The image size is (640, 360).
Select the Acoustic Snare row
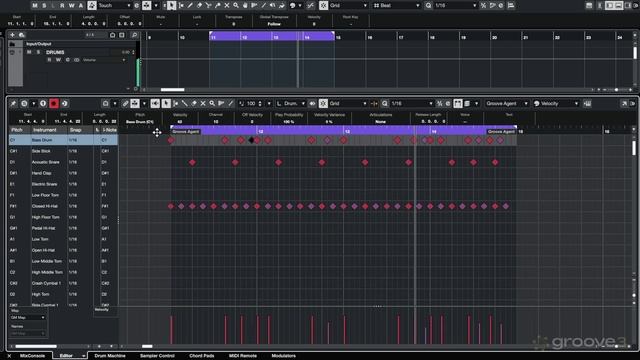63,162
